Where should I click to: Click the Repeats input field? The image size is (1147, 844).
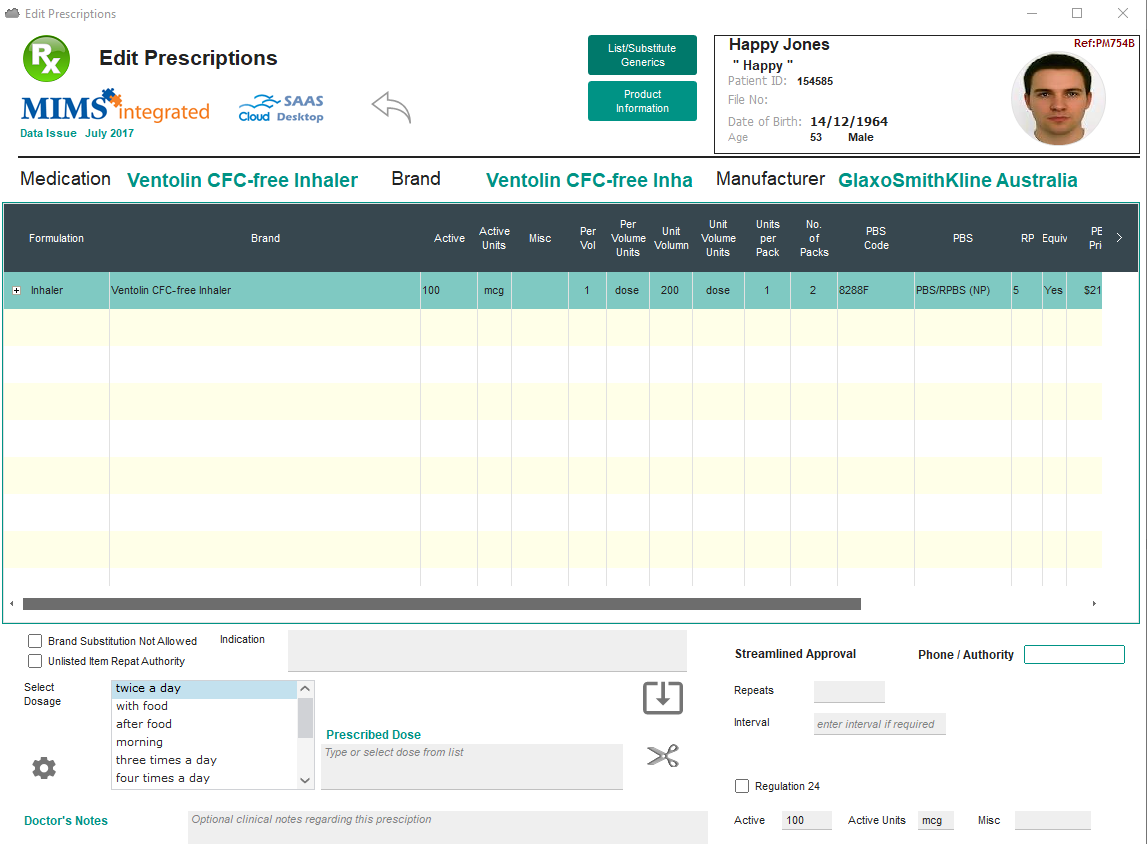click(x=849, y=691)
